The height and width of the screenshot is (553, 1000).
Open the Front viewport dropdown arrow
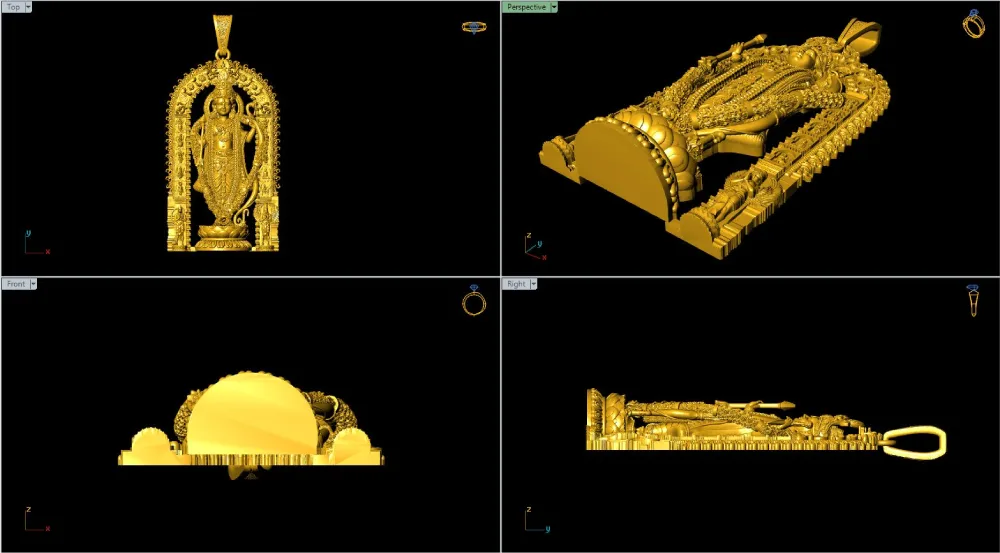pos(33,284)
